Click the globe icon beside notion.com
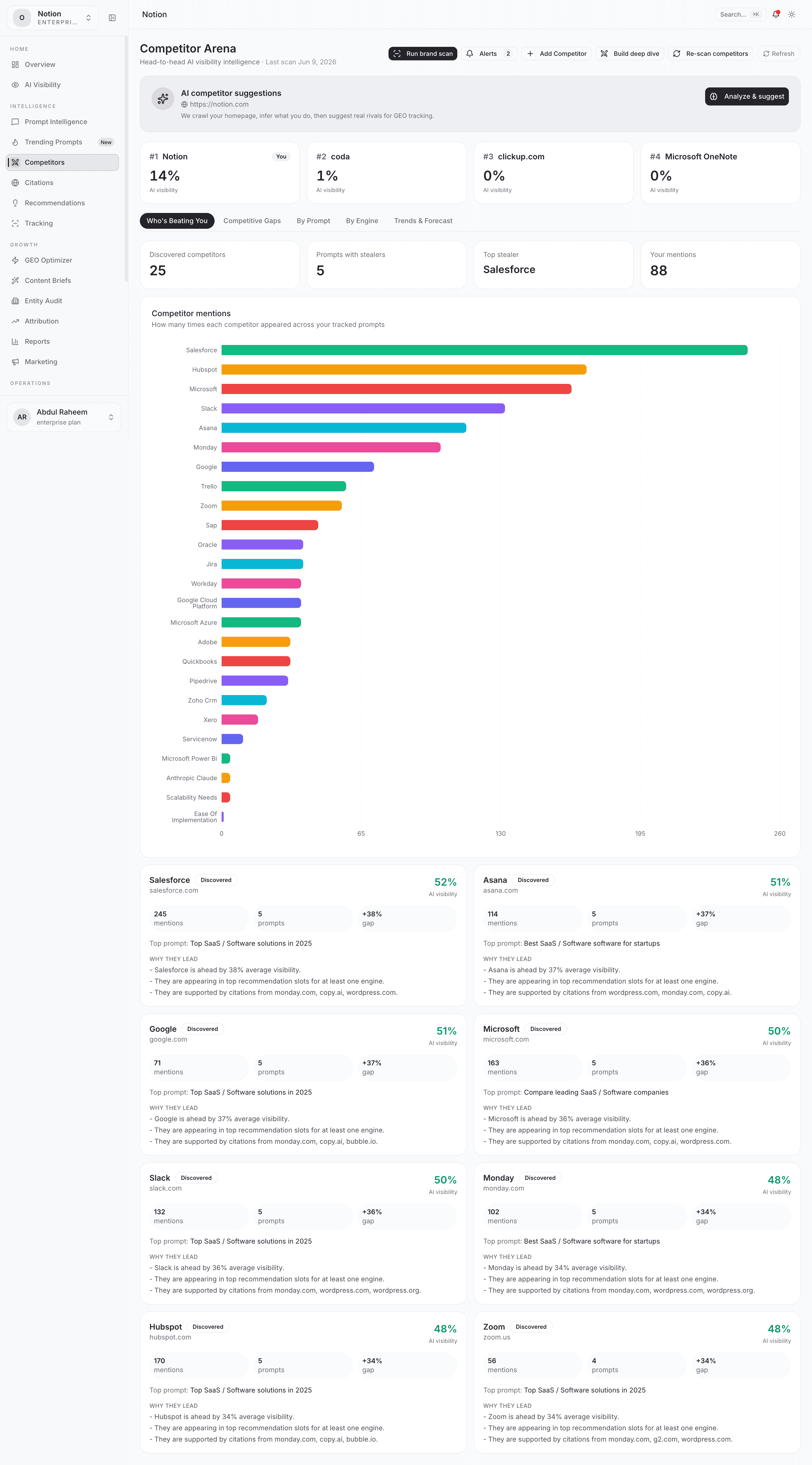This screenshot has width=812, height=1465. click(x=184, y=105)
